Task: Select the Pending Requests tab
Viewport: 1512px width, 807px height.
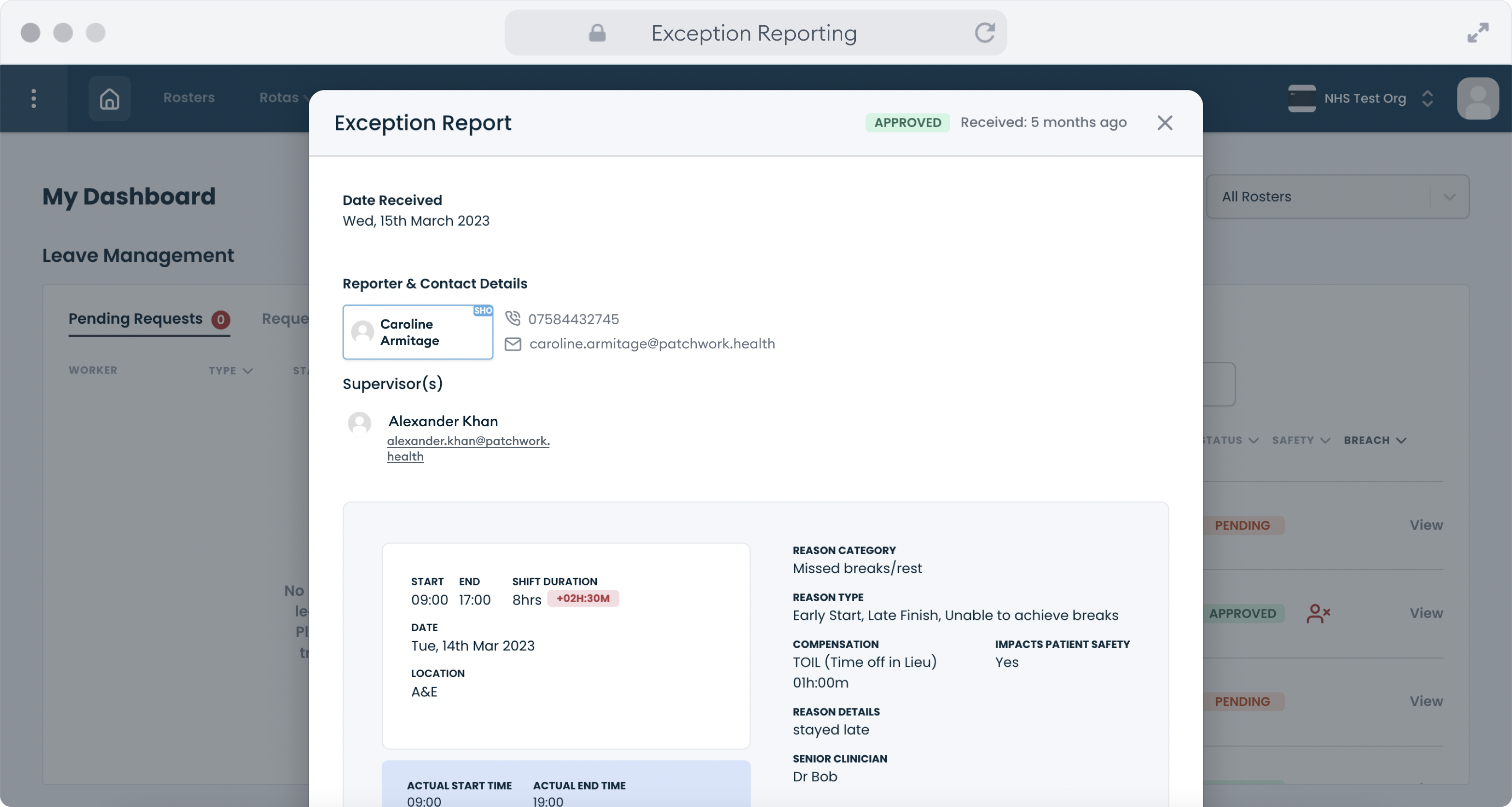Action: point(149,318)
